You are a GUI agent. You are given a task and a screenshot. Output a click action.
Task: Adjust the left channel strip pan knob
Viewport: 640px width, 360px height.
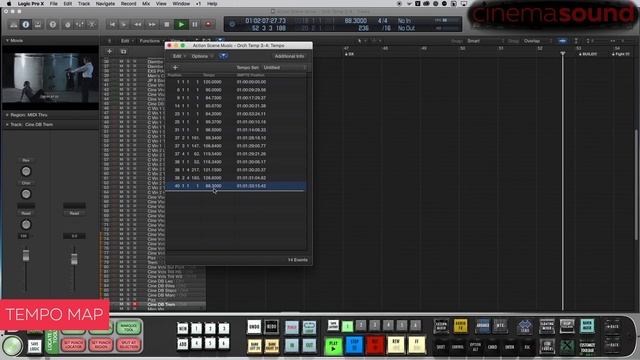coord(26,224)
